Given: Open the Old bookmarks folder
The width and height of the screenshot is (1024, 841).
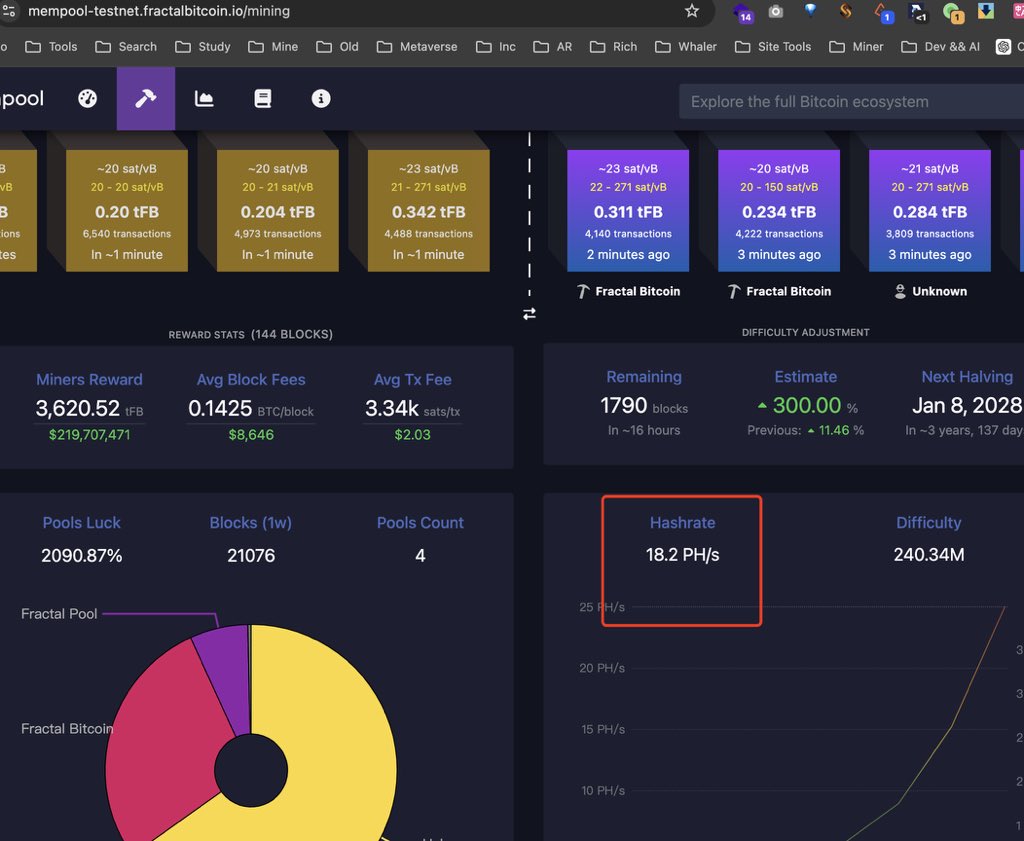Looking at the screenshot, I should pyautogui.click(x=337, y=47).
